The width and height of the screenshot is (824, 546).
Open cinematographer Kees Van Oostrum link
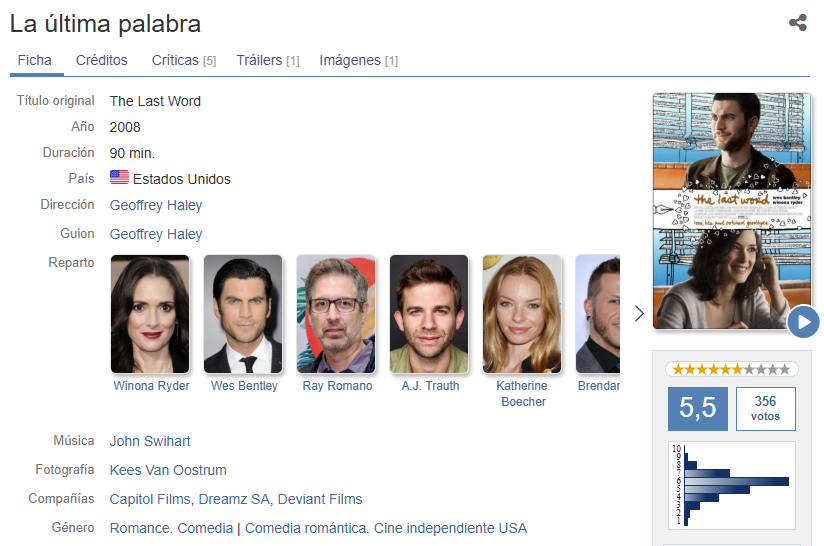coord(168,470)
